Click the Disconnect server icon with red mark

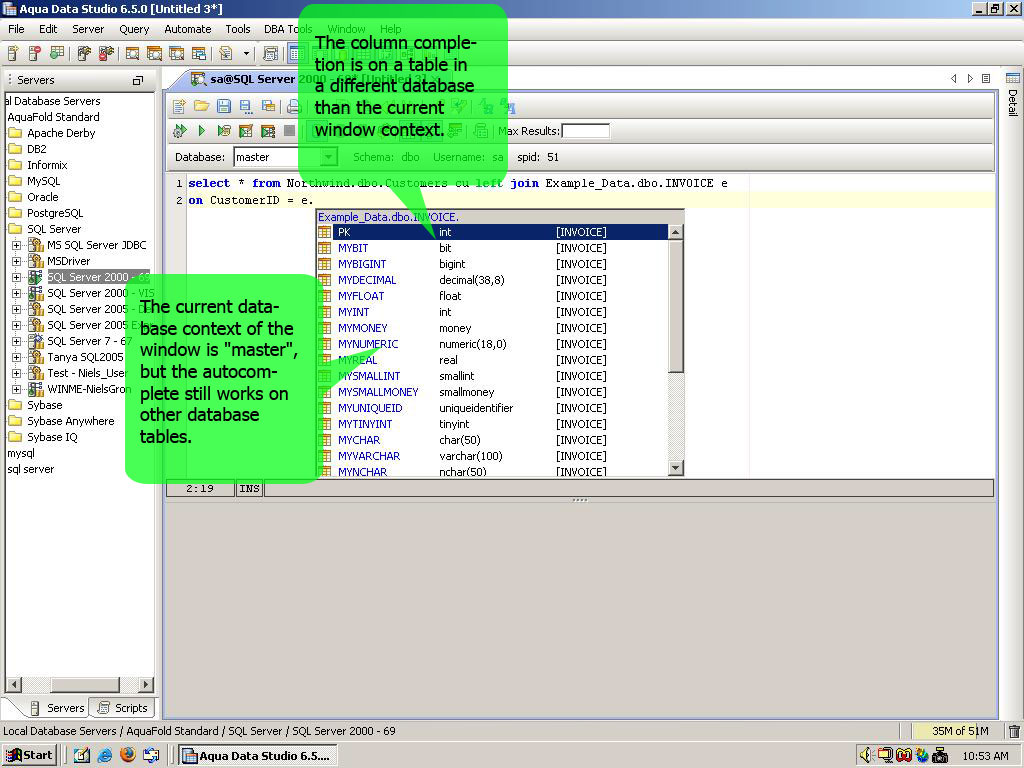106,53
